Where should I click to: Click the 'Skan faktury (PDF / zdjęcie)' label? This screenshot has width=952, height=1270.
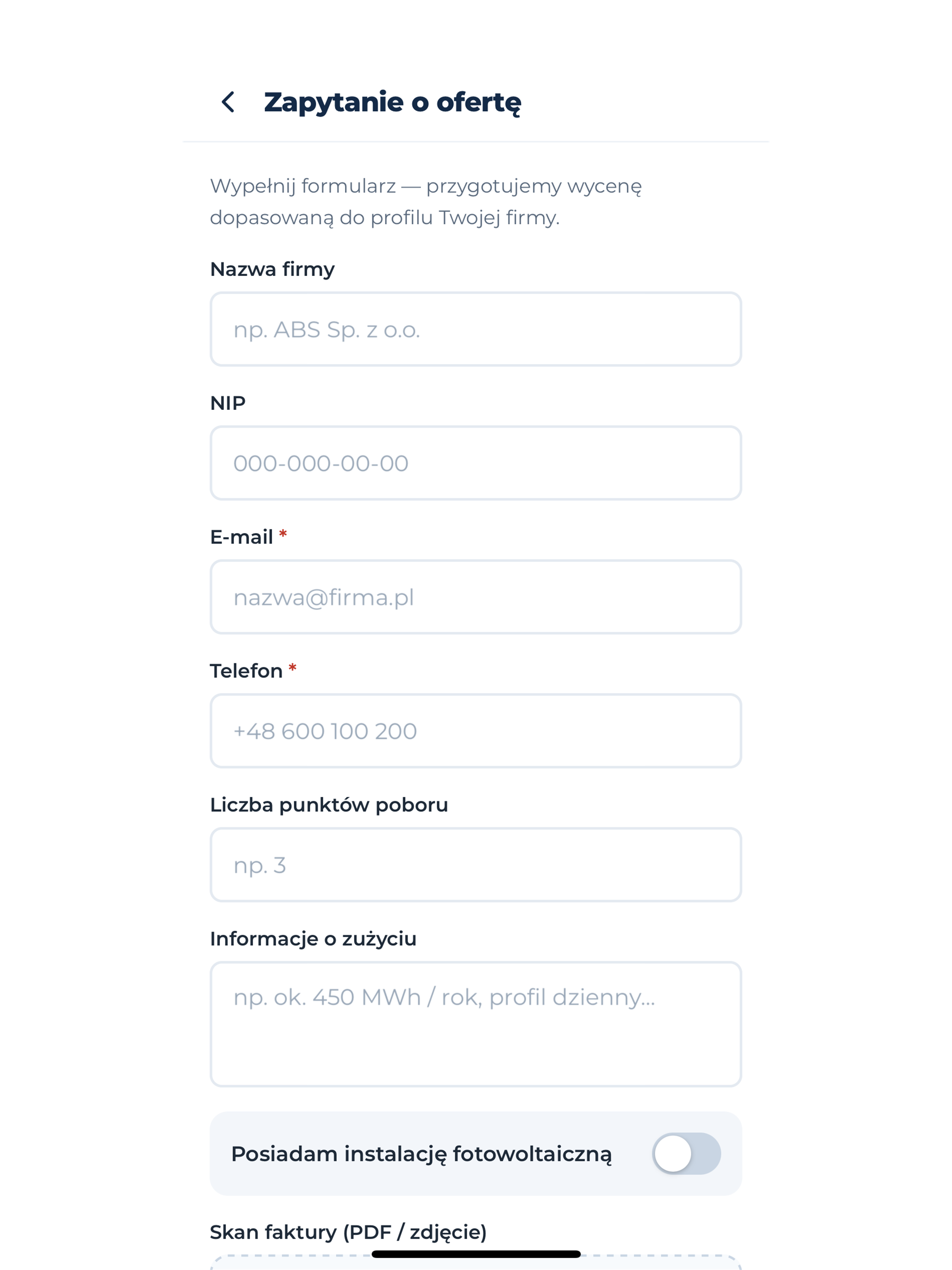tap(348, 1232)
